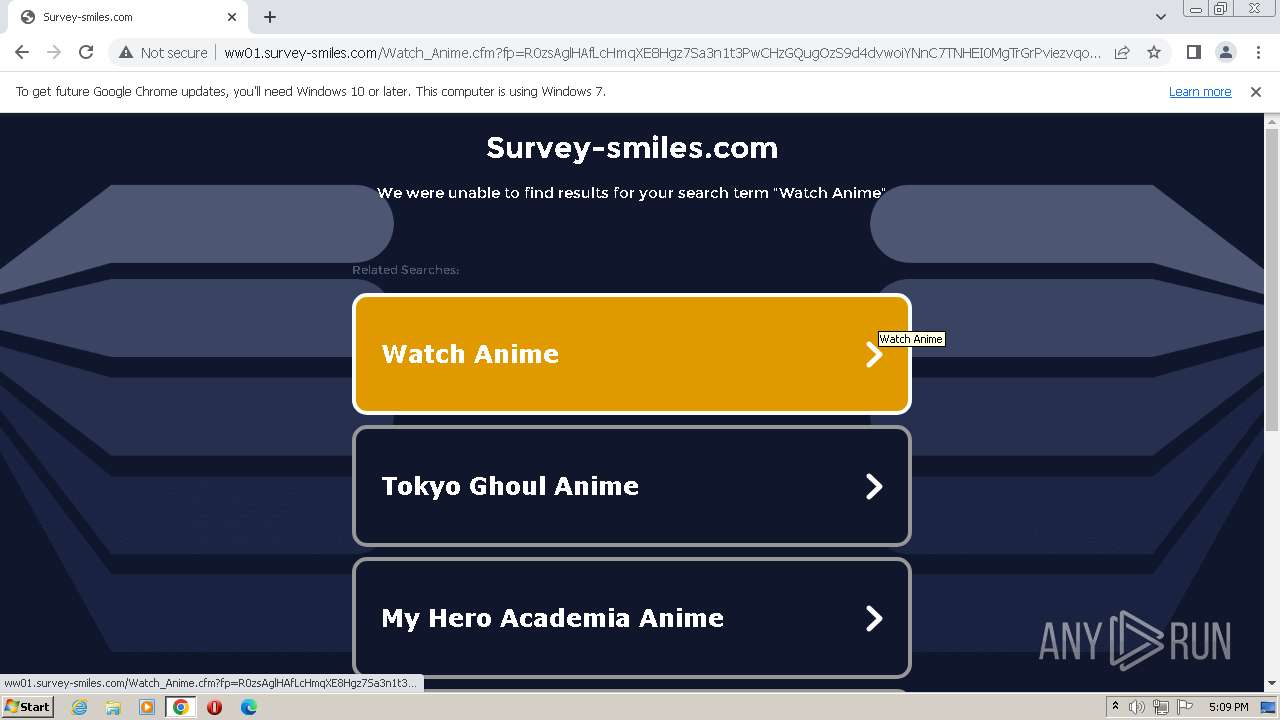Screen dimensions: 1280x720
Task: Launch Microsoft Edge from taskbar
Action: coord(248,707)
